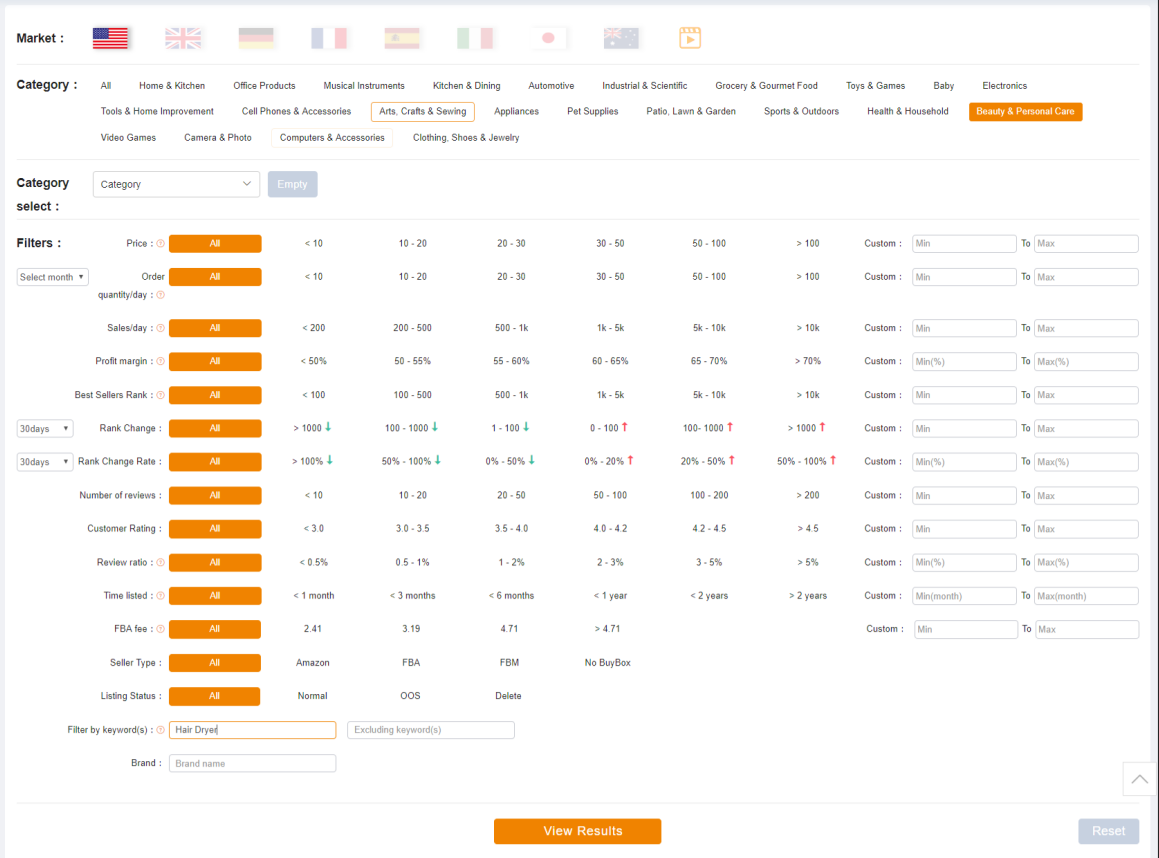Click the Filter by keyword(s) help icon
This screenshot has height=858, width=1159.
click(160, 730)
